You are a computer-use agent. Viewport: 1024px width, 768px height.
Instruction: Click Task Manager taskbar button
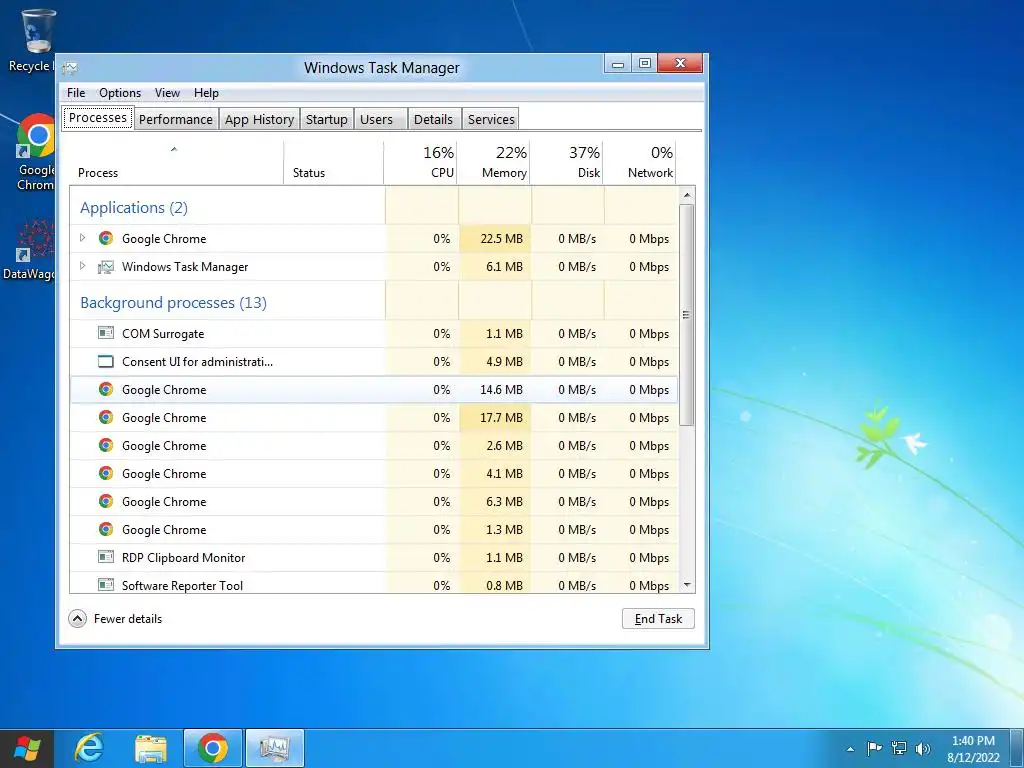(x=274, y=748)
